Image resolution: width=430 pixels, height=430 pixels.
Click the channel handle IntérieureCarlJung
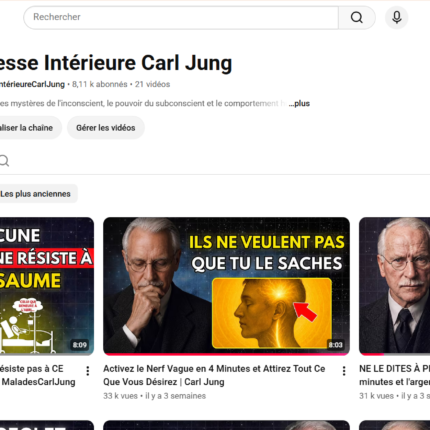pos(32,84)
